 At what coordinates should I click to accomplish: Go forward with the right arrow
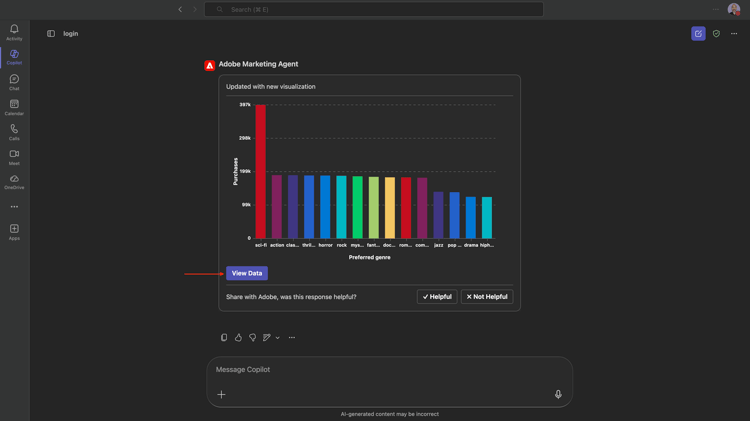[195, 9]
